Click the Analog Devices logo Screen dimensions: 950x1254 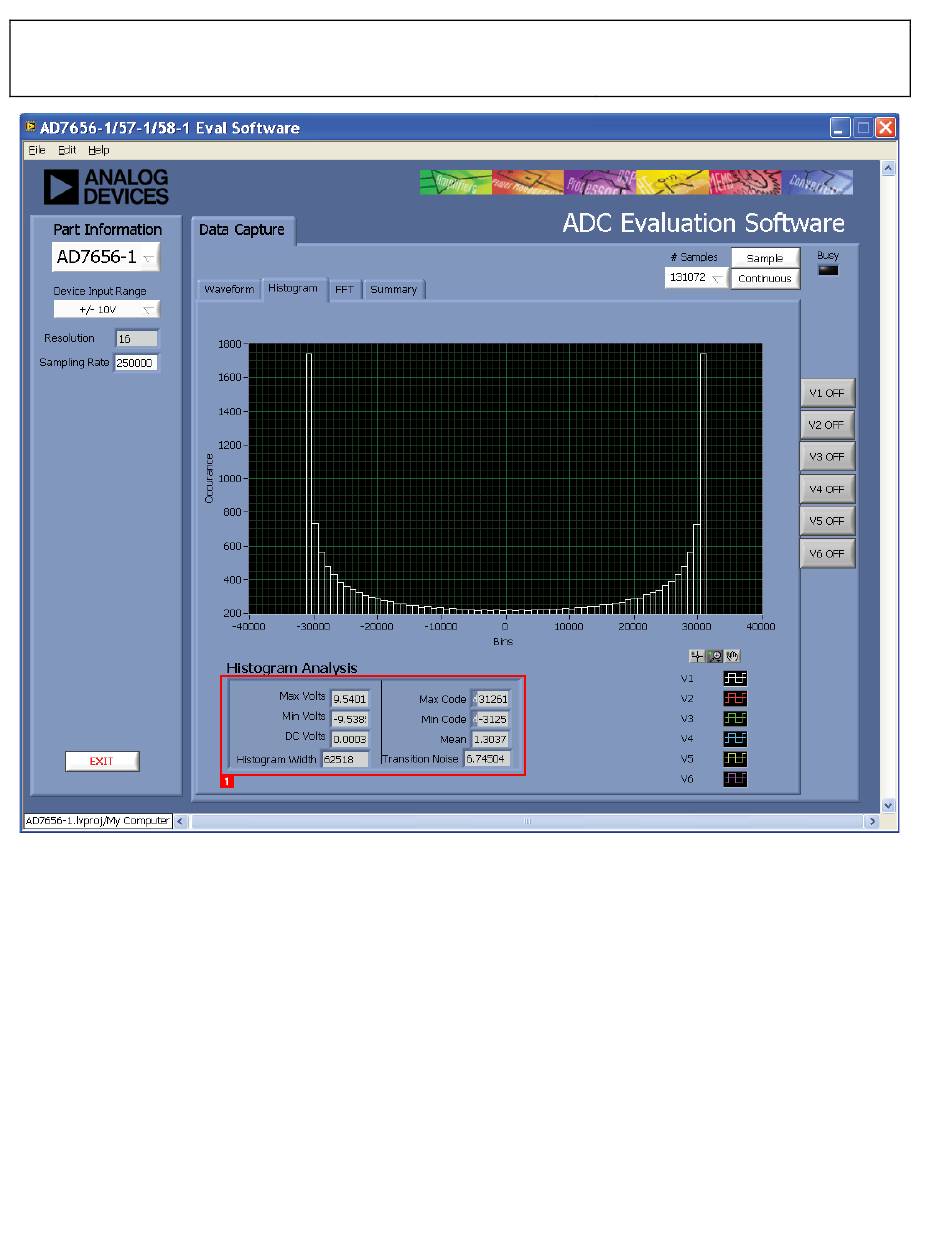(106, 186)
